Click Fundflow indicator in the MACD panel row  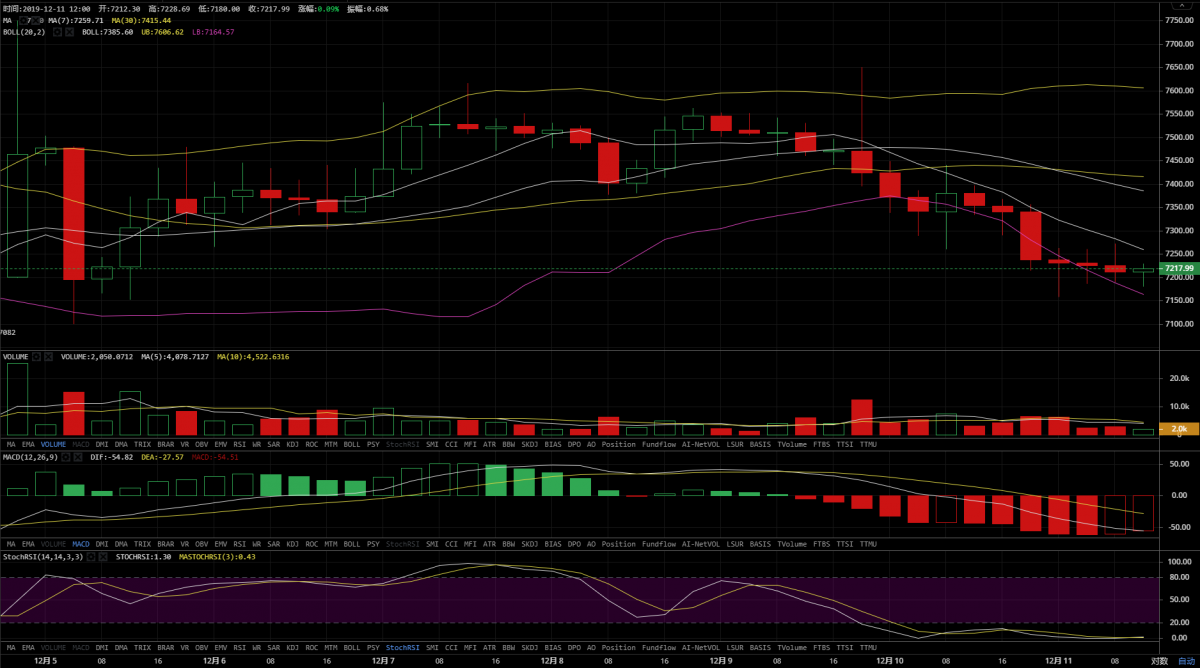click(x=659, y=545)
